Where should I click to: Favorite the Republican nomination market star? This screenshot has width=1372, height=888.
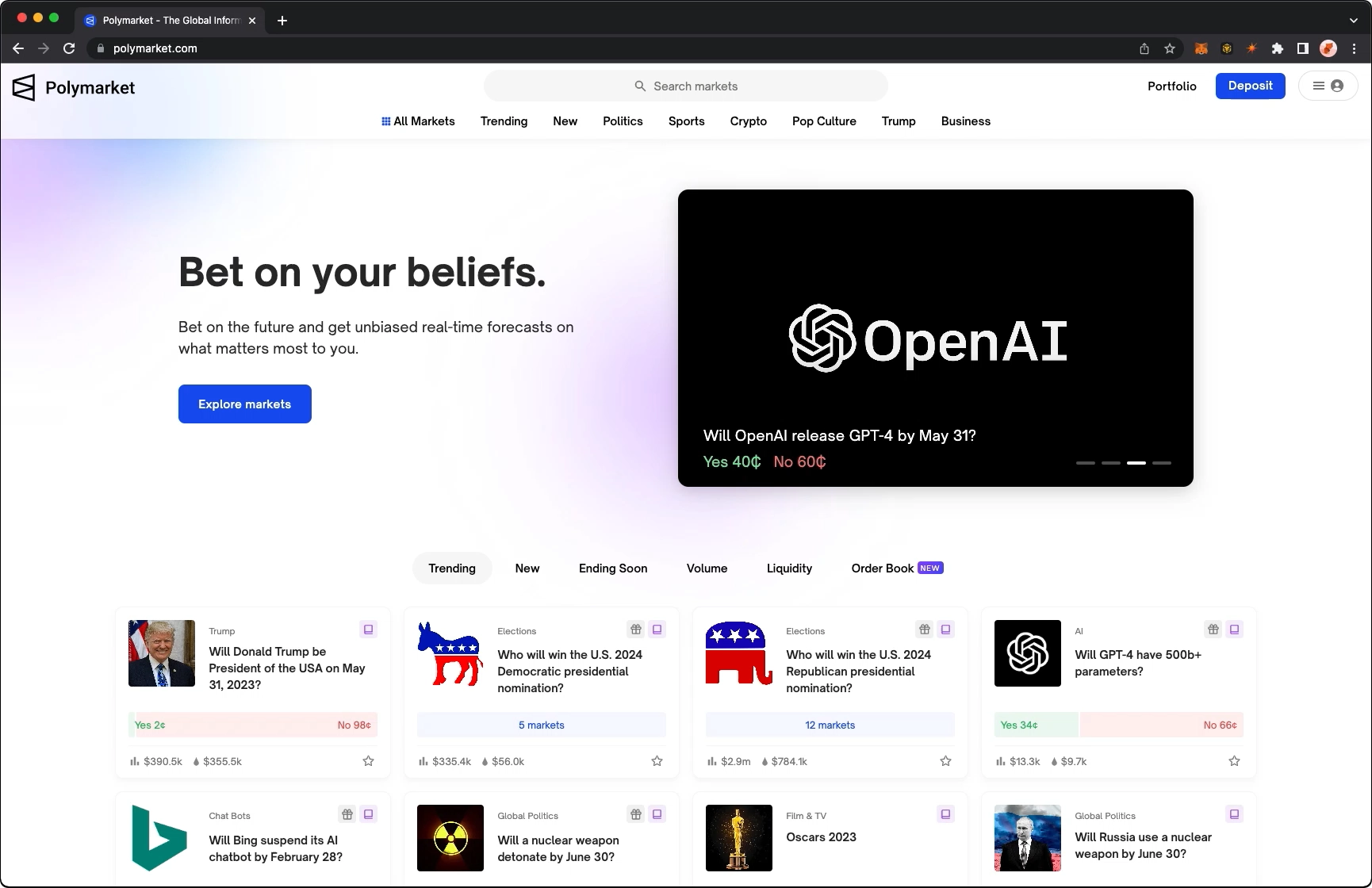945,761
